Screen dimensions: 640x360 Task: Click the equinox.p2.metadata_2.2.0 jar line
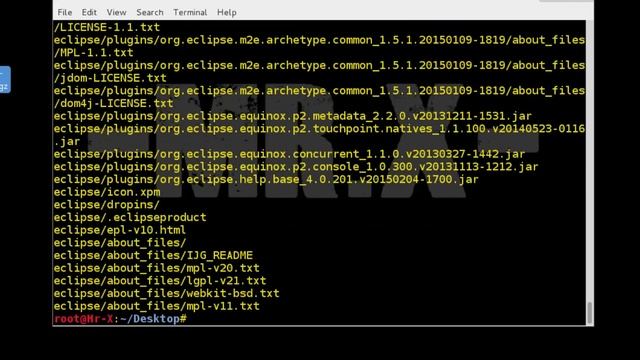293,116
